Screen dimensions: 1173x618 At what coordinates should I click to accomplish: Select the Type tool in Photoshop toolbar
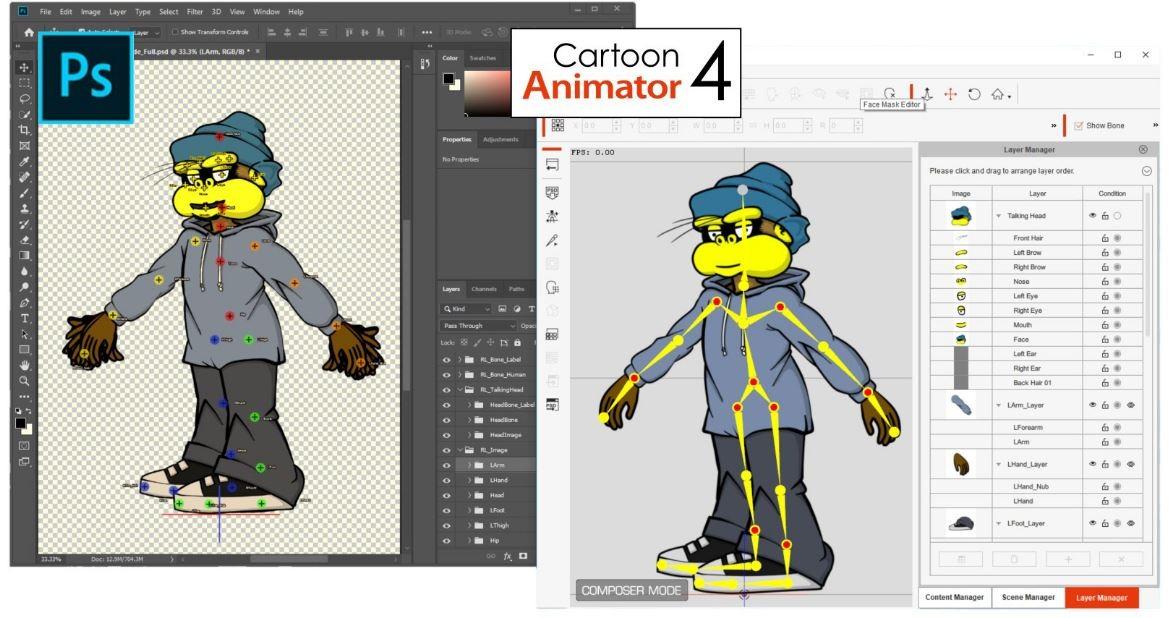[24, 319]
